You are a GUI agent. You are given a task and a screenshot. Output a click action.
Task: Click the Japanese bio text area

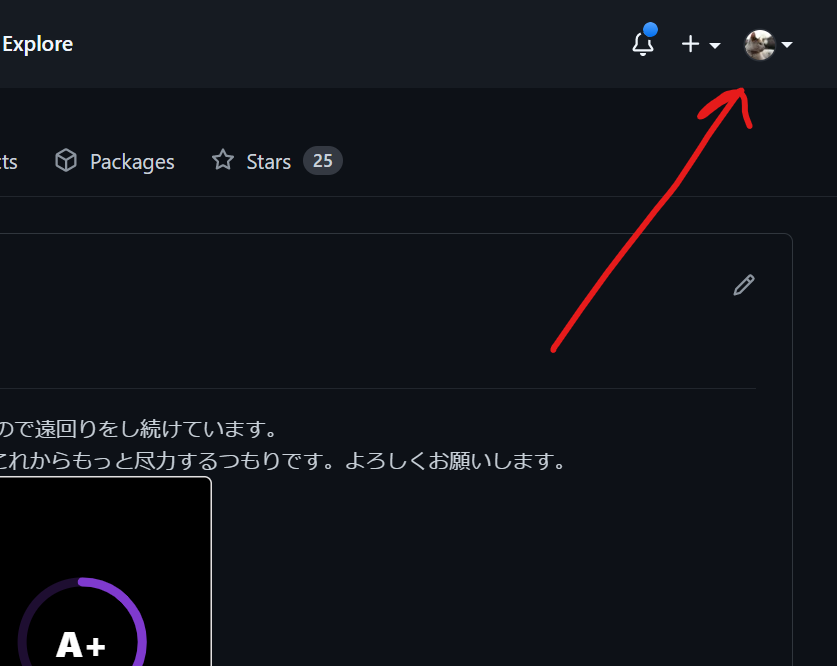coord(280,445)
